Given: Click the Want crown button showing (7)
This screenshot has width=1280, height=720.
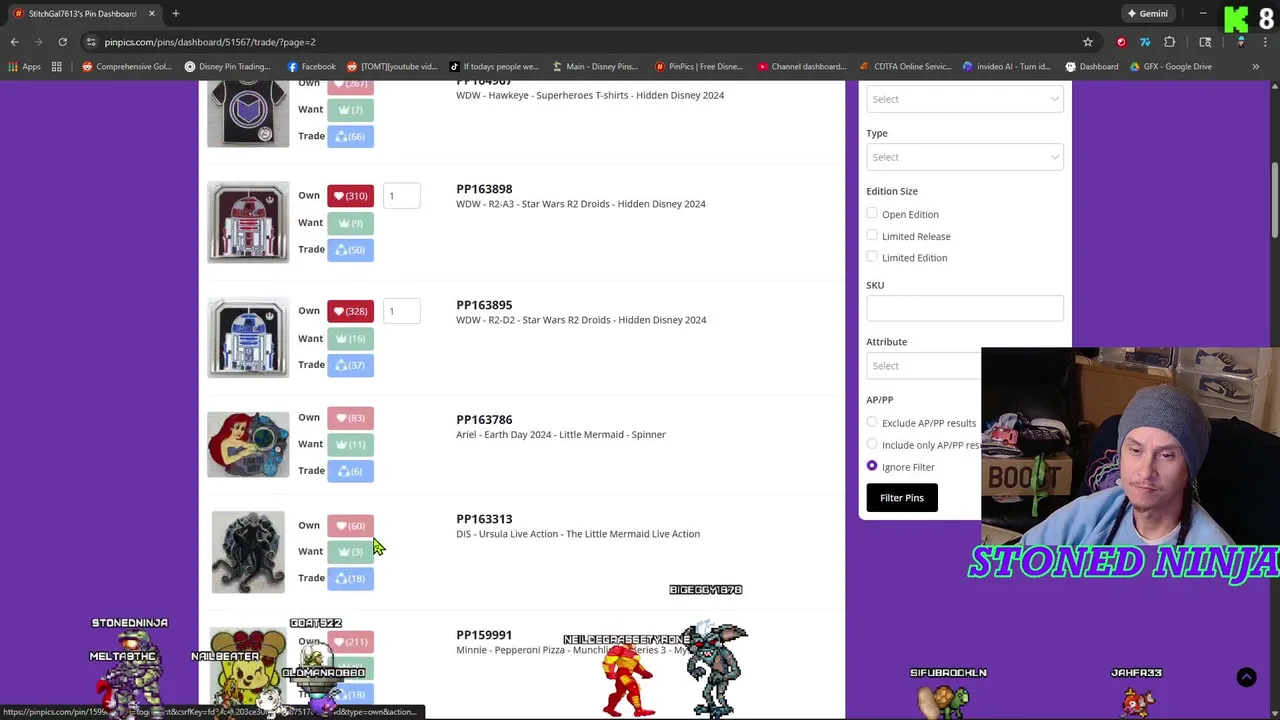Looking at the screenshot, I should click(x=350, y=110).
